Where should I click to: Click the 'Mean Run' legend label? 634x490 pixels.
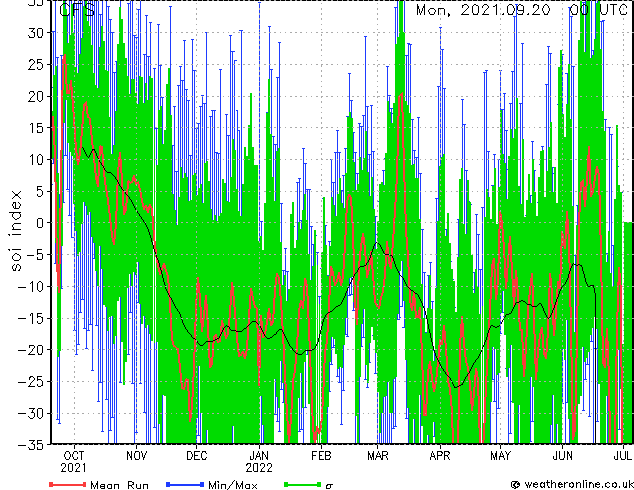coord(119,485)
